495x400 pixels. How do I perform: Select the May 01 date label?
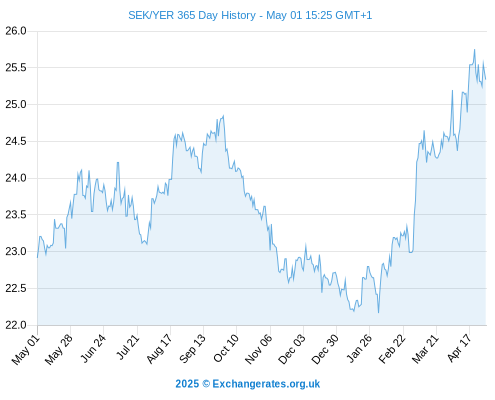pos(26,350)
